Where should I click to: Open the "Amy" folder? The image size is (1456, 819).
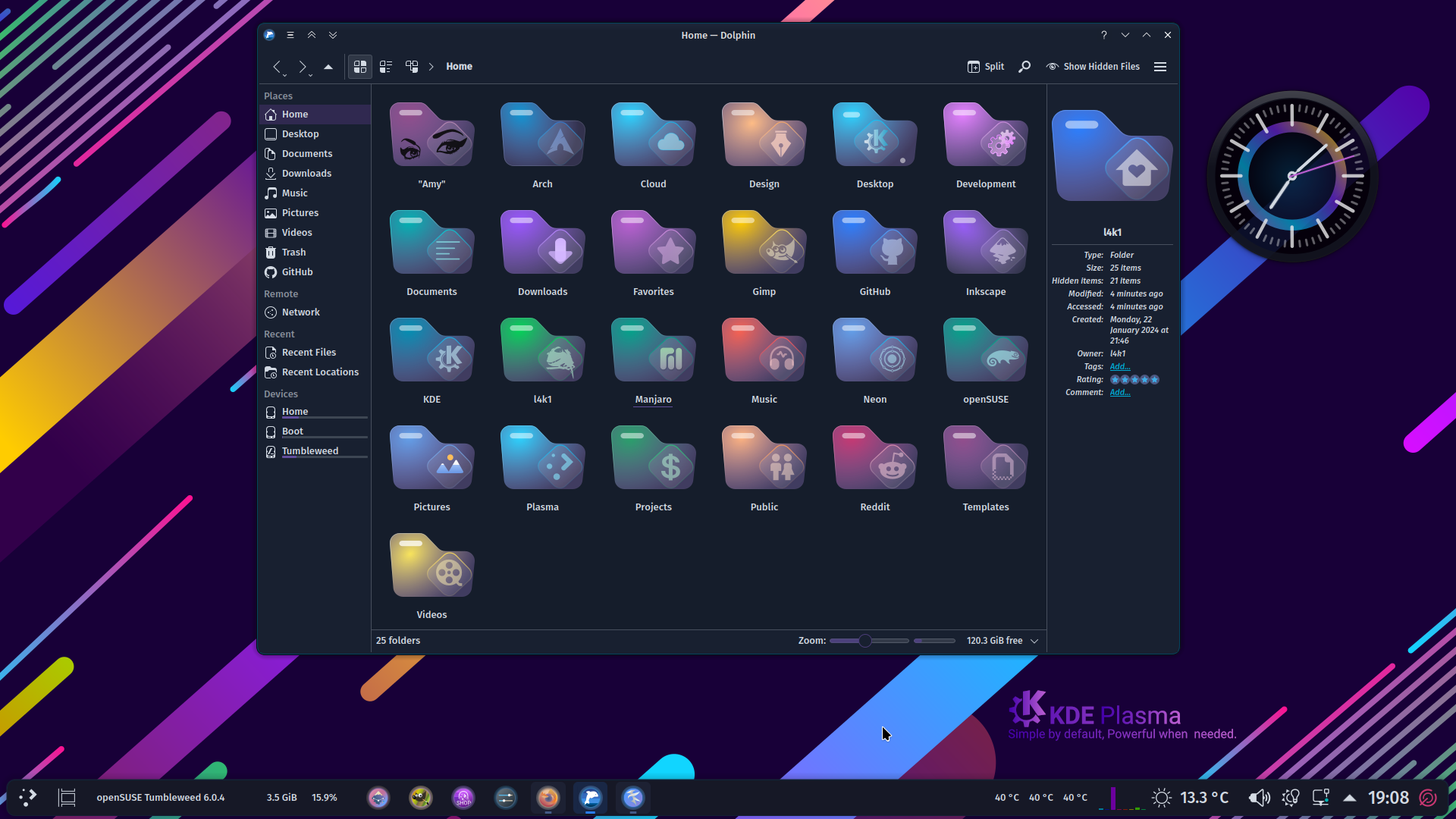tap(431, 135)
